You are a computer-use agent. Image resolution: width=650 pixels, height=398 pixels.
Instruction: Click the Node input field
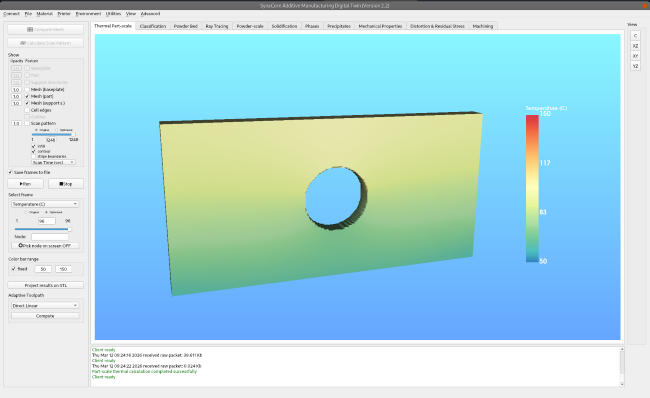[50, 237]
